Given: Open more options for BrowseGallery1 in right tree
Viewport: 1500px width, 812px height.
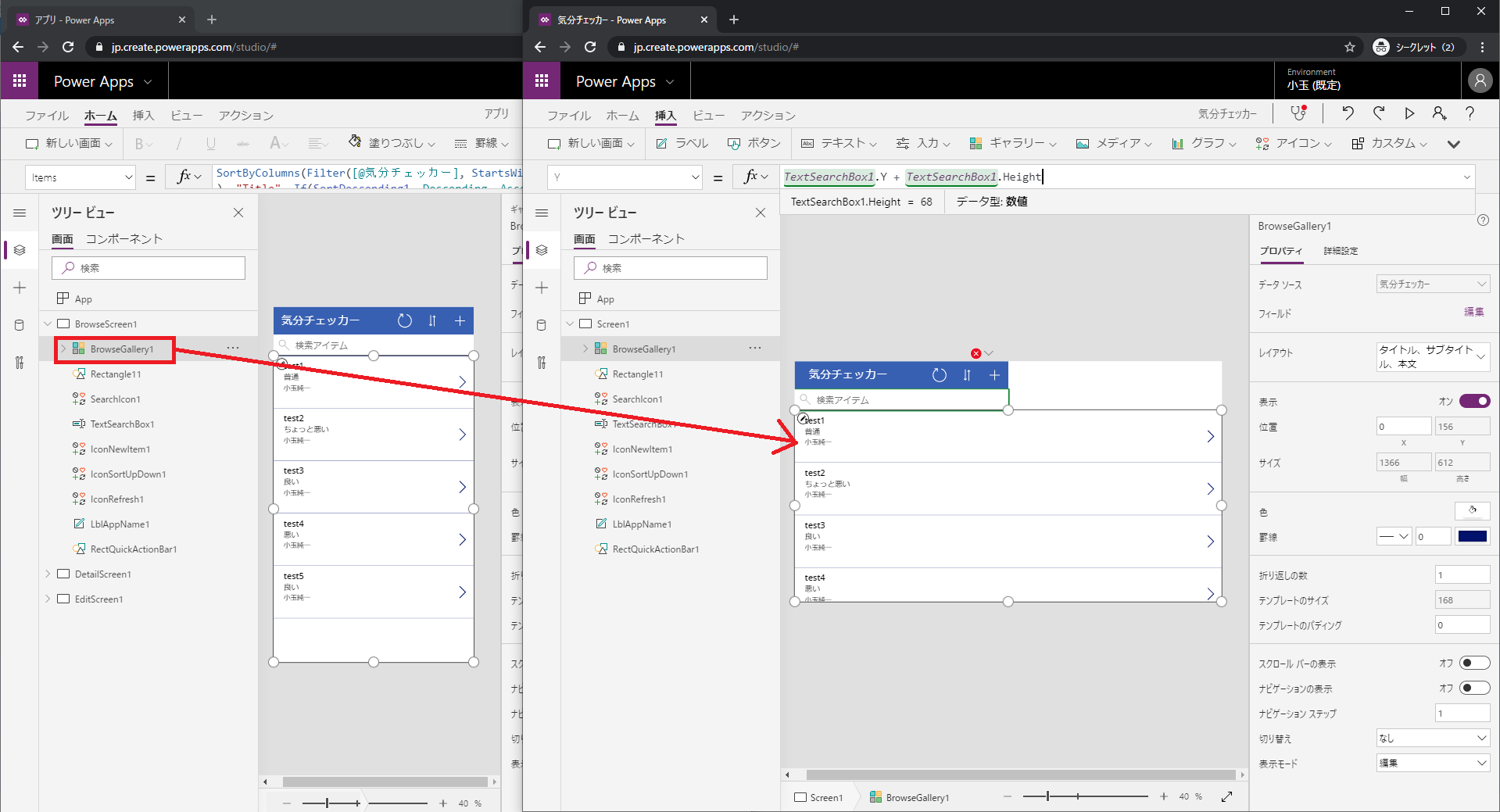Looking at the screenshot, I should (754, 348).
